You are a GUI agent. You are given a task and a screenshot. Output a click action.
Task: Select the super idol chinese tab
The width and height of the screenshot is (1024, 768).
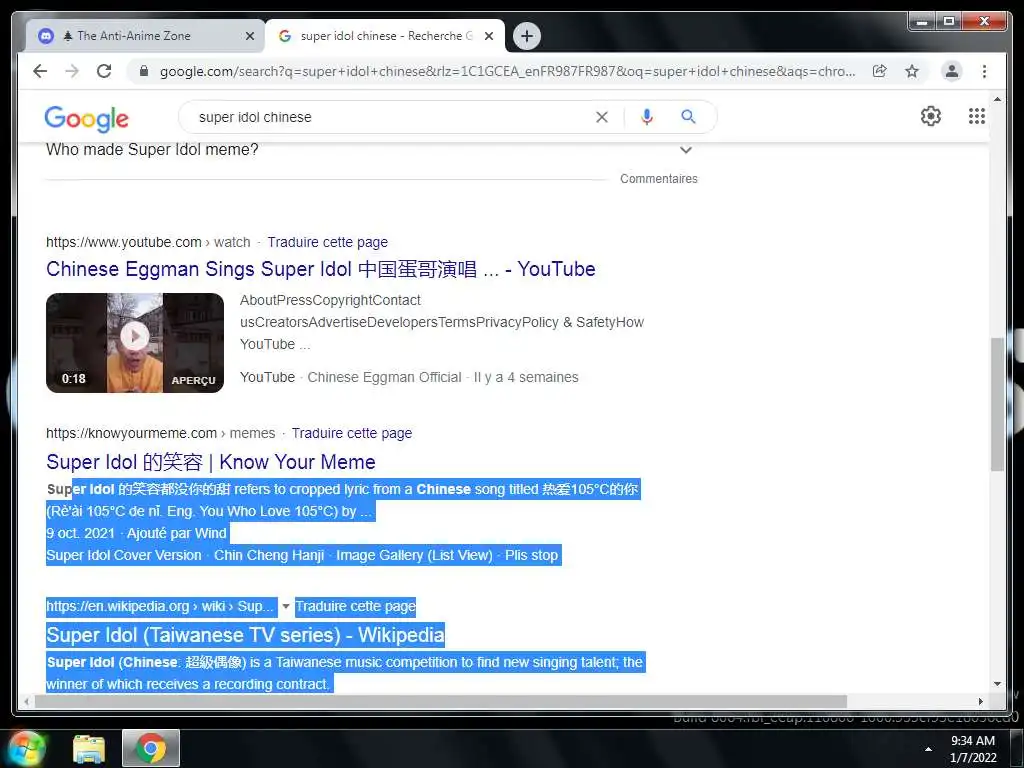[x=387, y=36]
